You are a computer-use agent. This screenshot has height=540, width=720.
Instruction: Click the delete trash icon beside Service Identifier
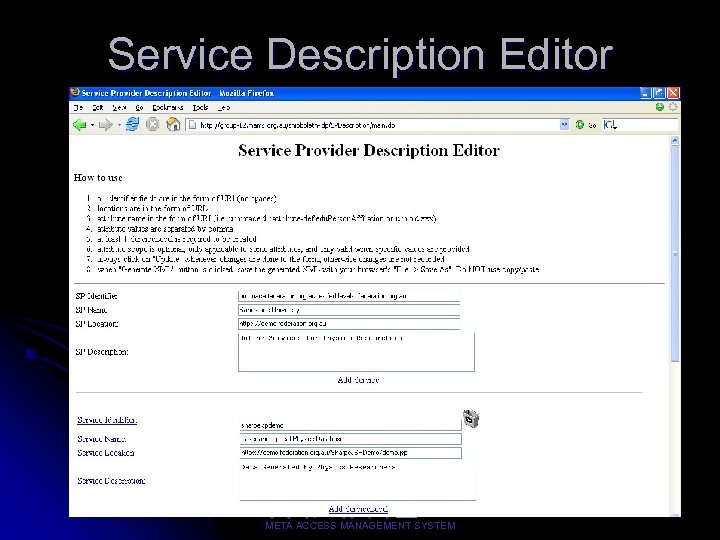pyautogui.click(x=471, y=418)
